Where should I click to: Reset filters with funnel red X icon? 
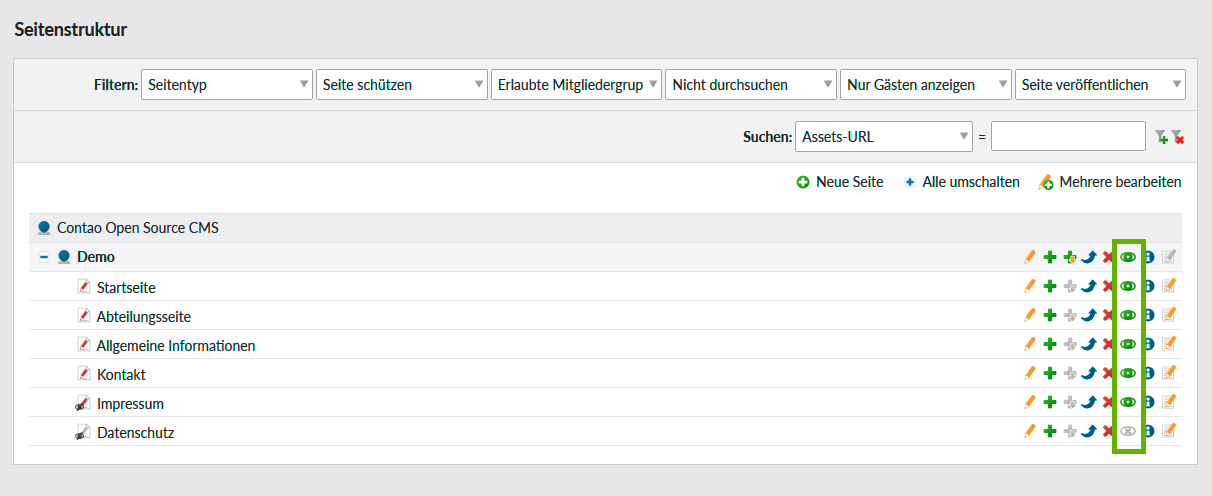[x=1178, y=137]
